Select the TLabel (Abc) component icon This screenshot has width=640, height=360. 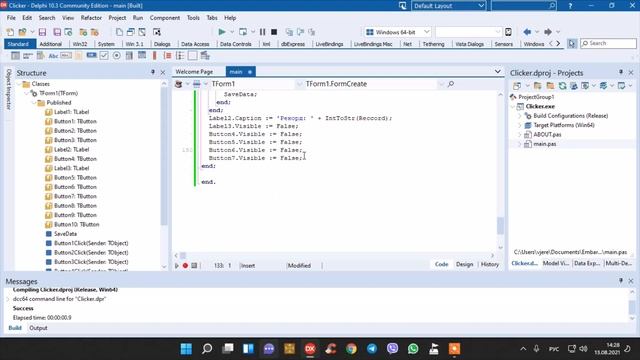[53, 56]
